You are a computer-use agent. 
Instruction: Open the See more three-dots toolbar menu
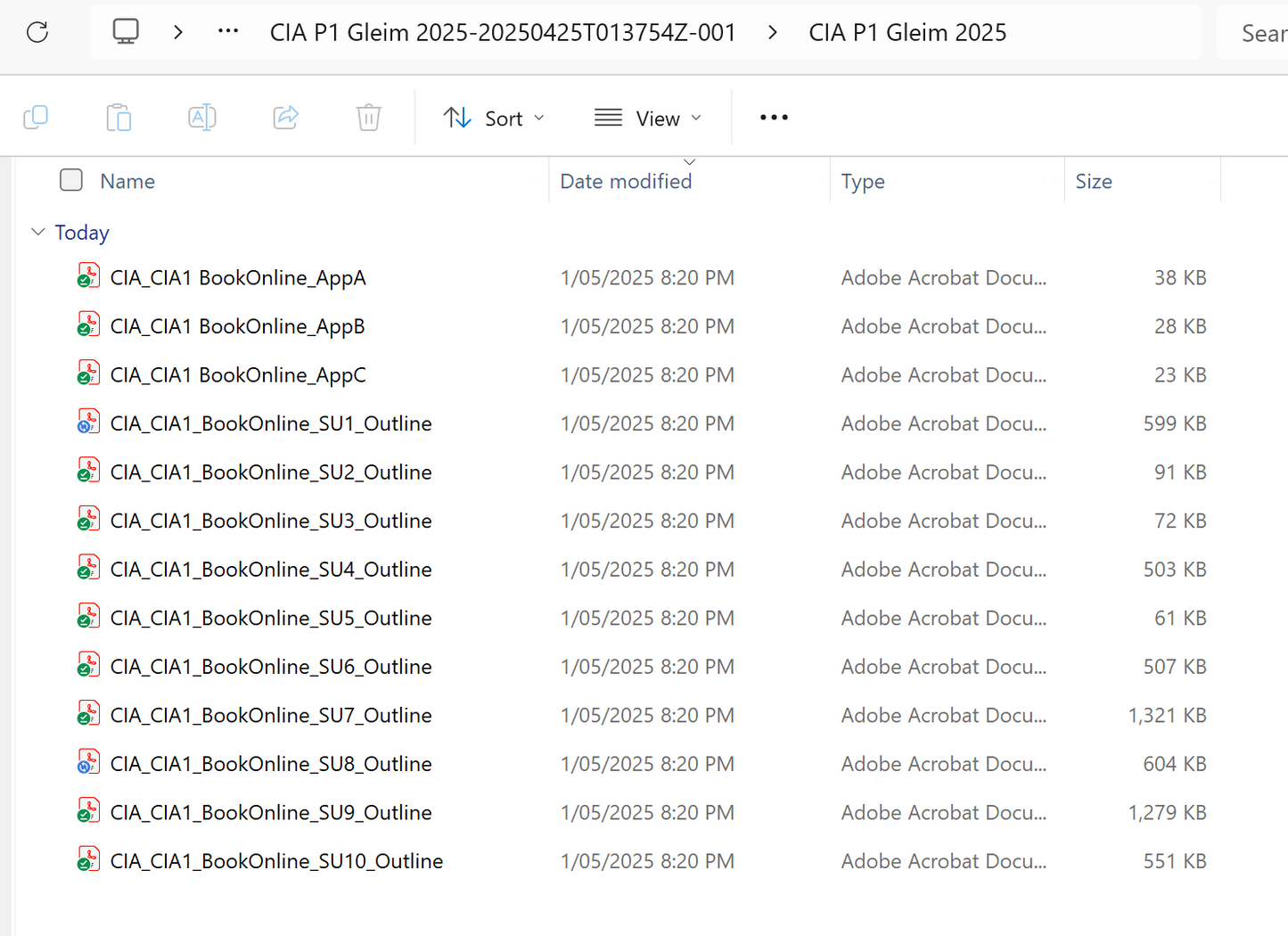coord(774,118)
